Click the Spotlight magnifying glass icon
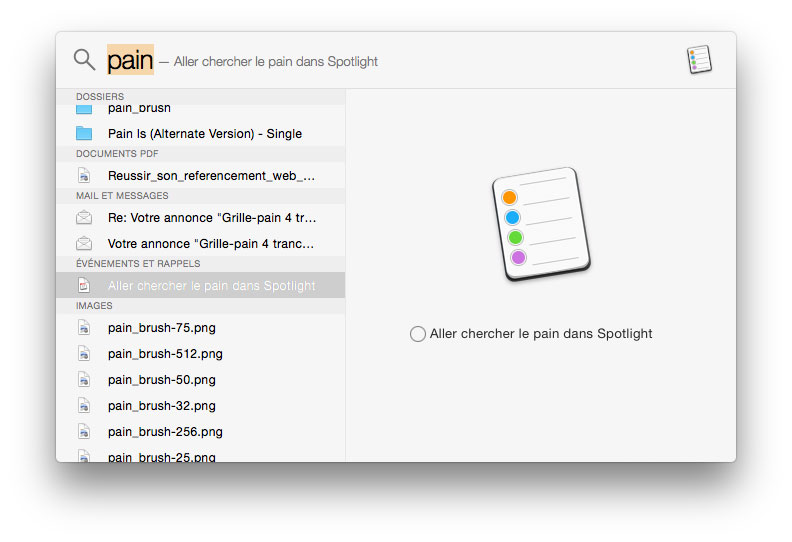 point(84,60)
